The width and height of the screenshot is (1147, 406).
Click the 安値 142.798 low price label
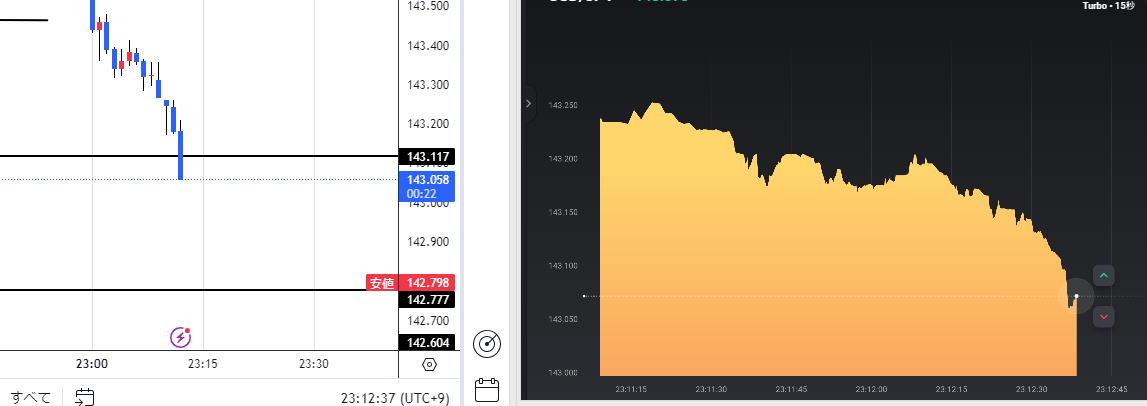[x=412, y=283]
